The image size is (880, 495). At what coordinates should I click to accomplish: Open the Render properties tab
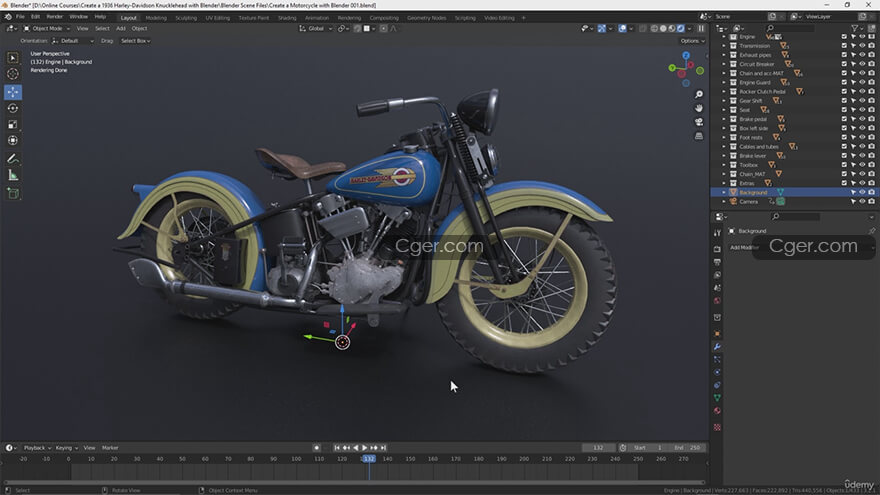(717, 249)
